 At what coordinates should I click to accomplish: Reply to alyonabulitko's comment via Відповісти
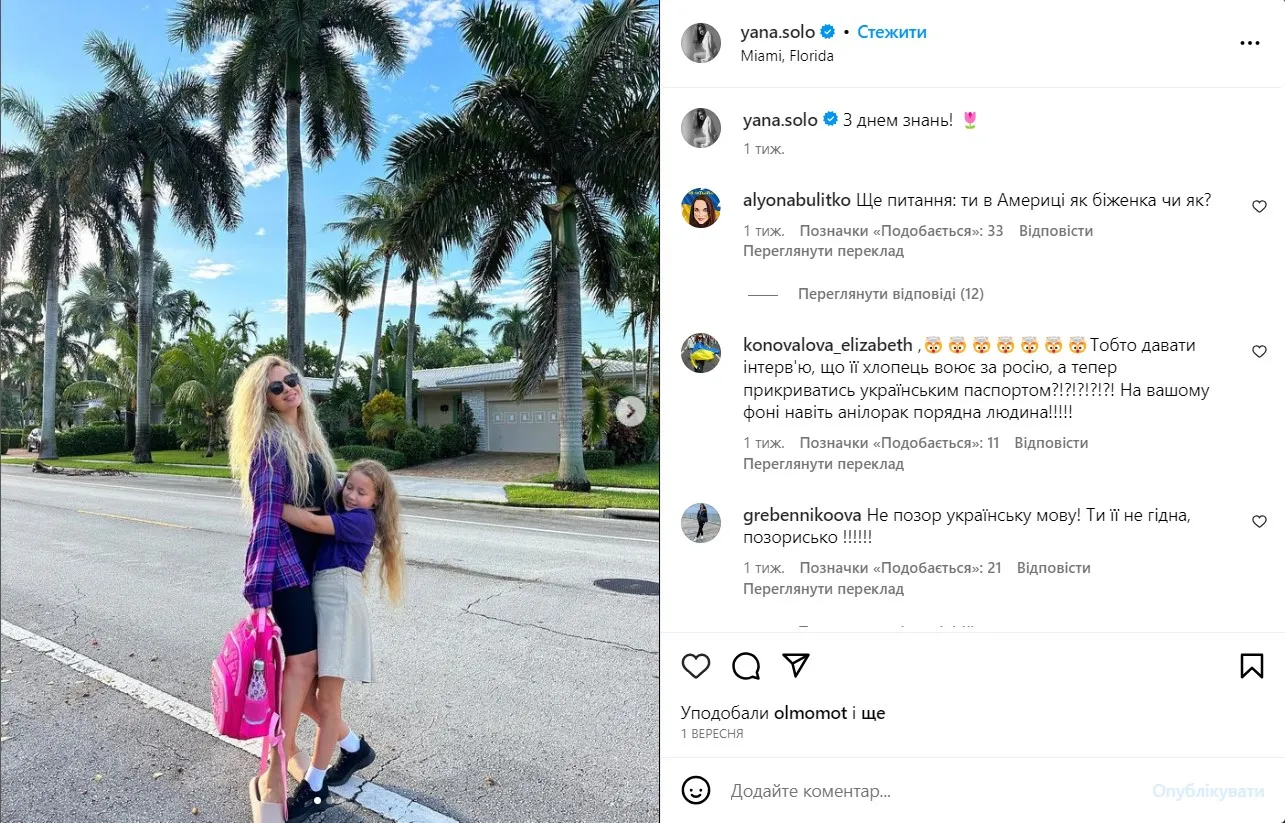1056,230
